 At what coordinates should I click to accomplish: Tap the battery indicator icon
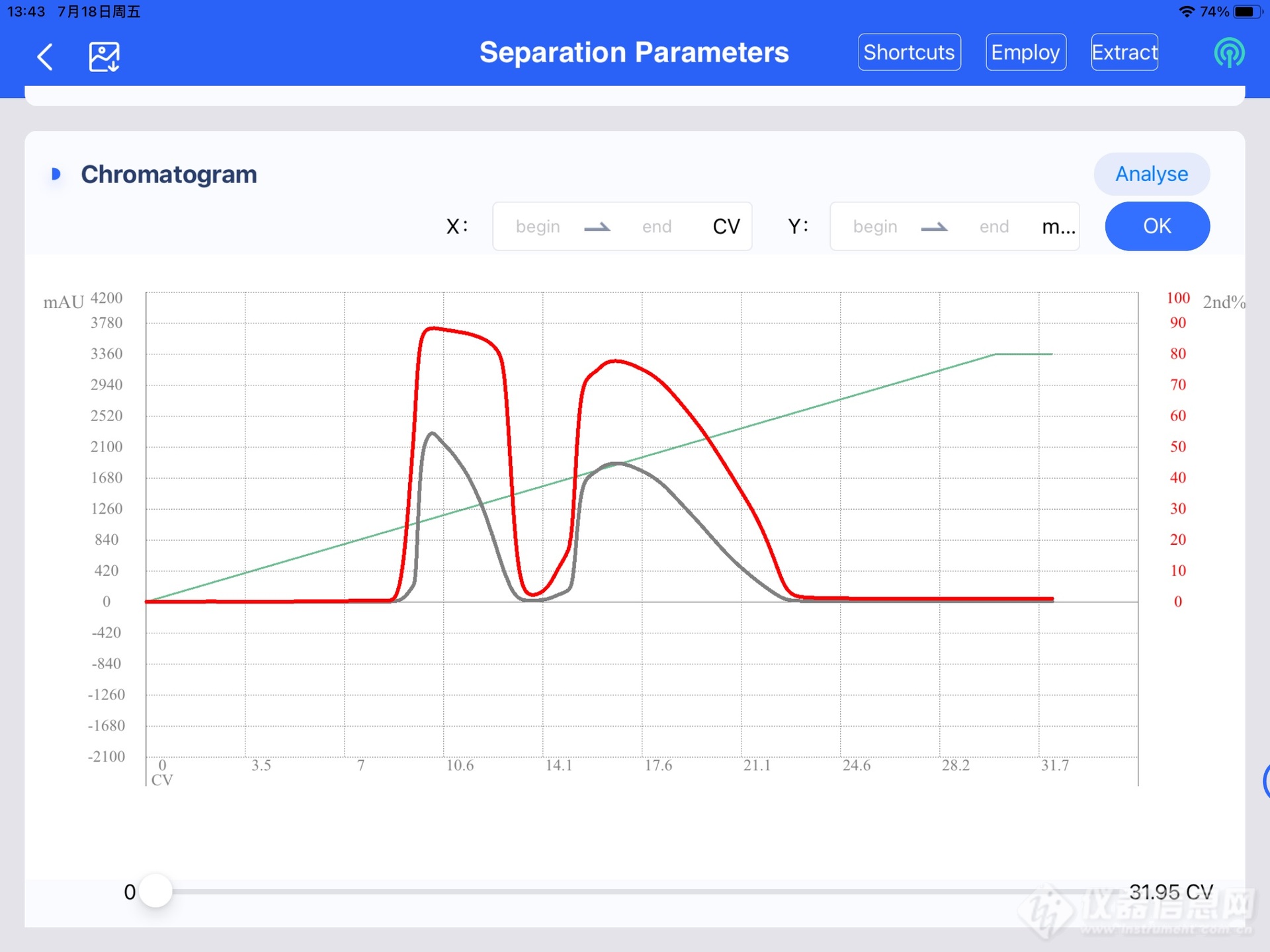1248,12
